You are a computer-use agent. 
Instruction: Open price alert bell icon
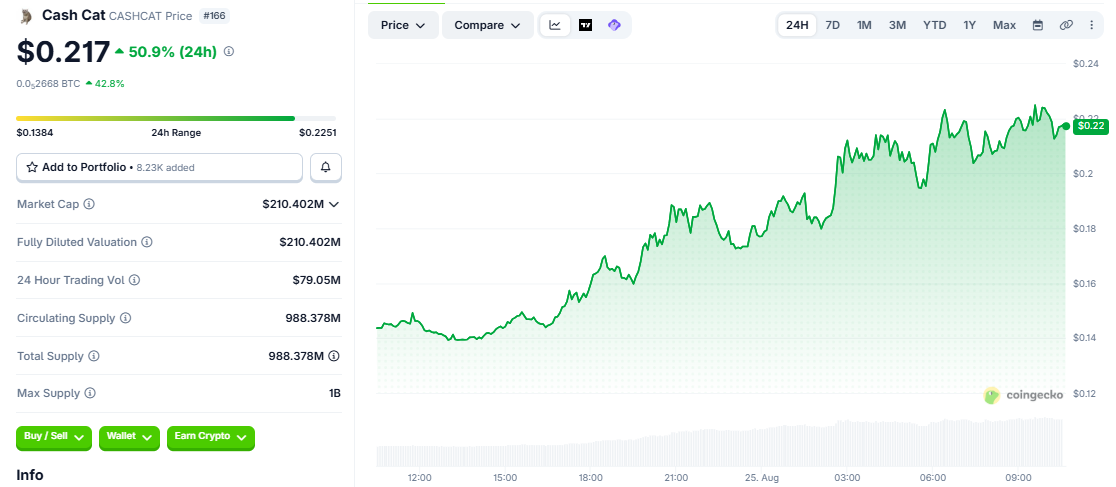tap(326, 167)
